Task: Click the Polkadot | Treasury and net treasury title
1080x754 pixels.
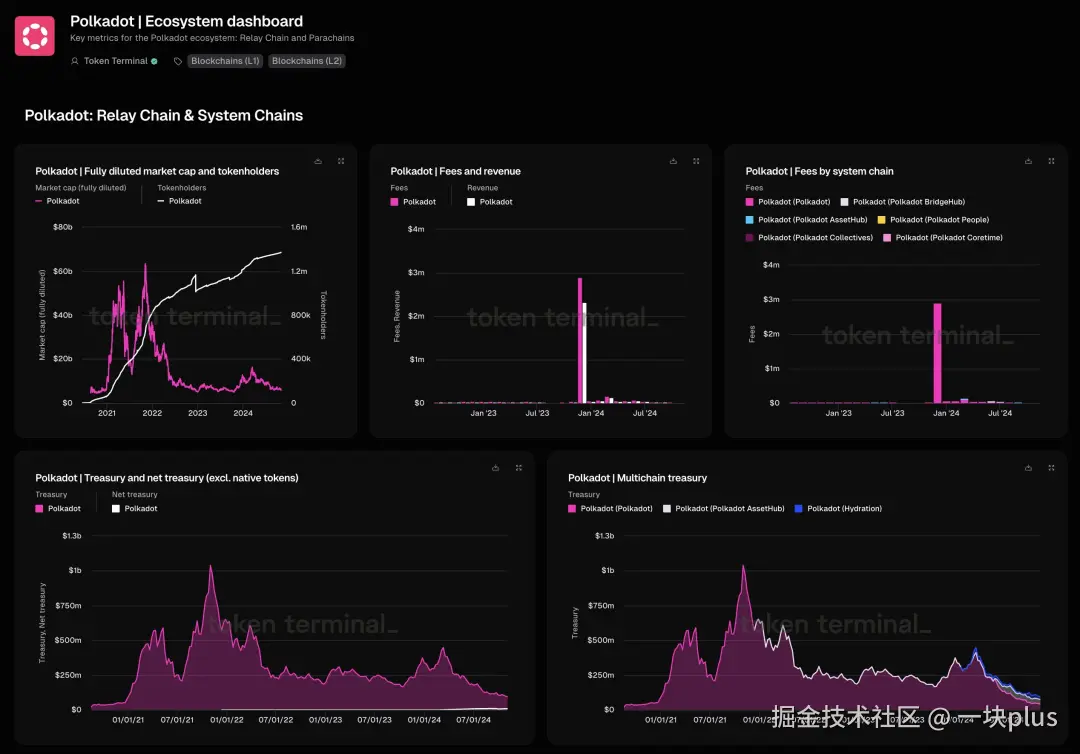Action: 167,478
